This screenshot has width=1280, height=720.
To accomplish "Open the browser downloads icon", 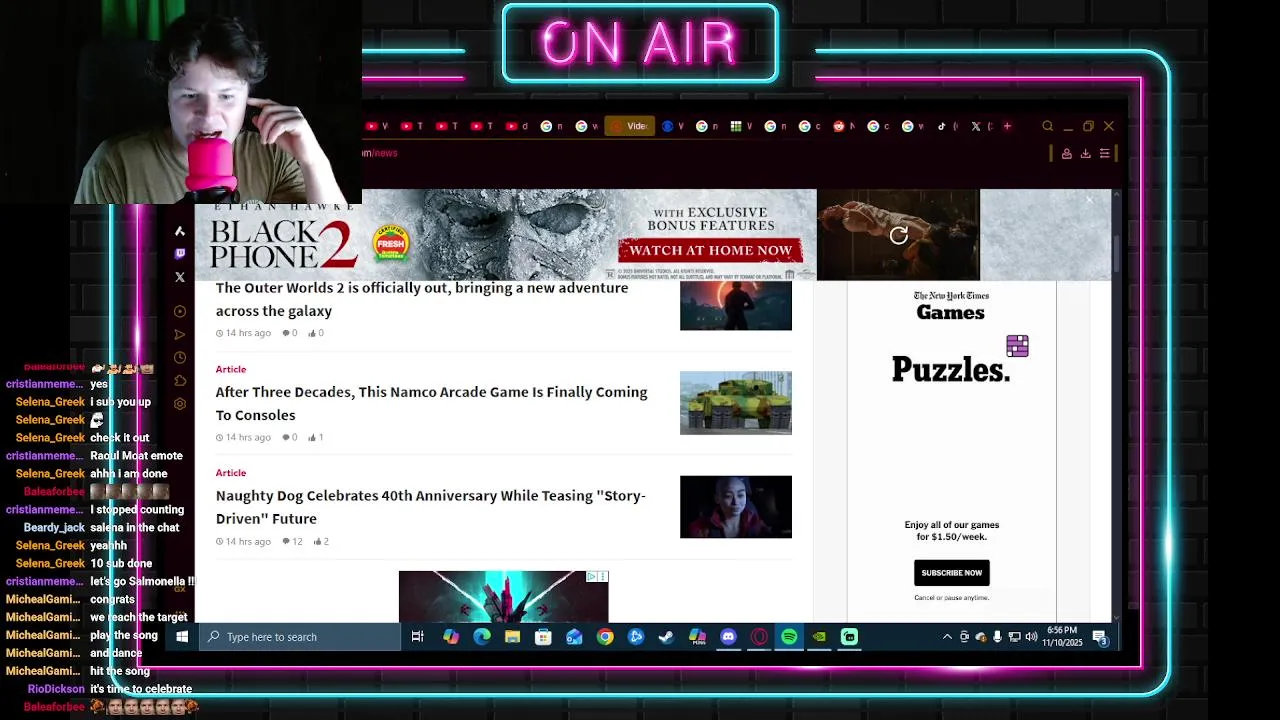I will 1085,153.
